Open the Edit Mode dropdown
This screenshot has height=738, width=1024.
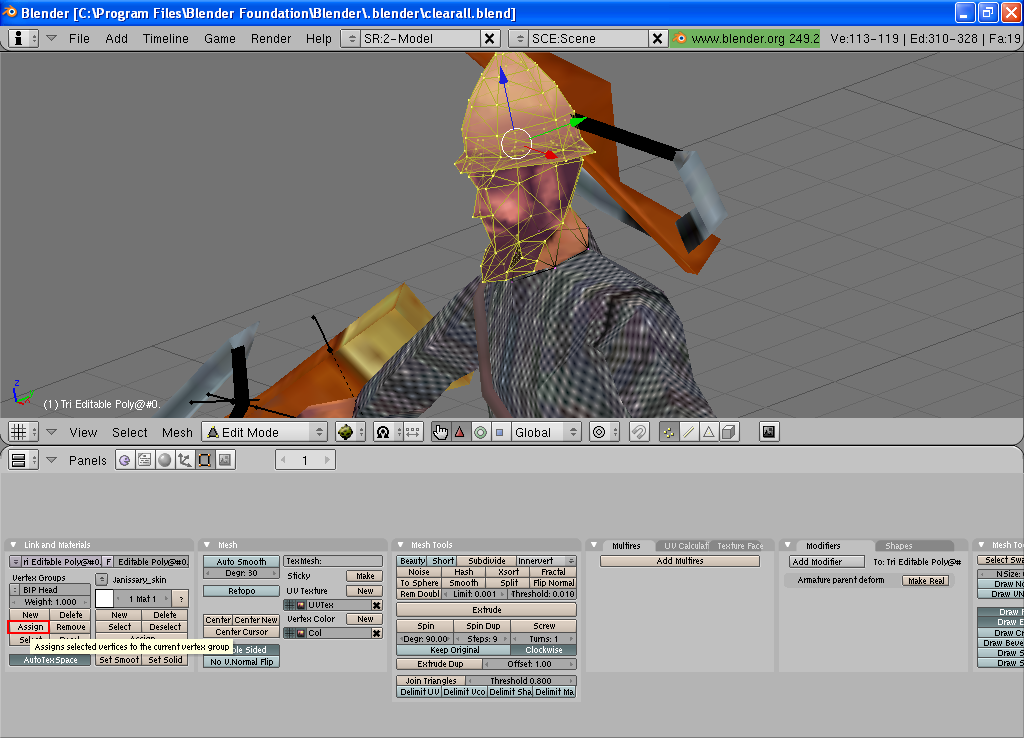pyautogui.click(x=264, y=432)
